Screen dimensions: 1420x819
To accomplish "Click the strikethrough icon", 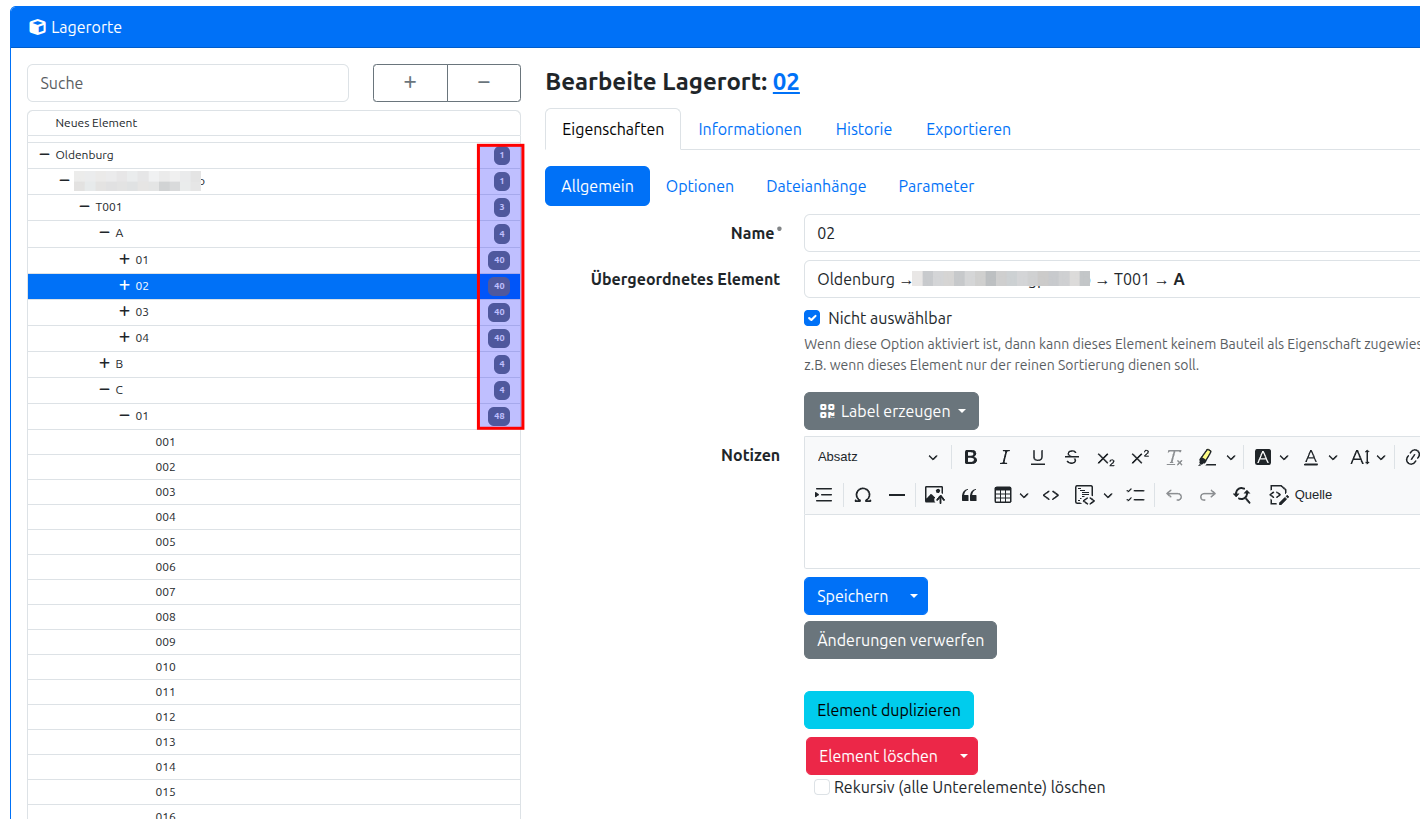I will point(1071,457).
